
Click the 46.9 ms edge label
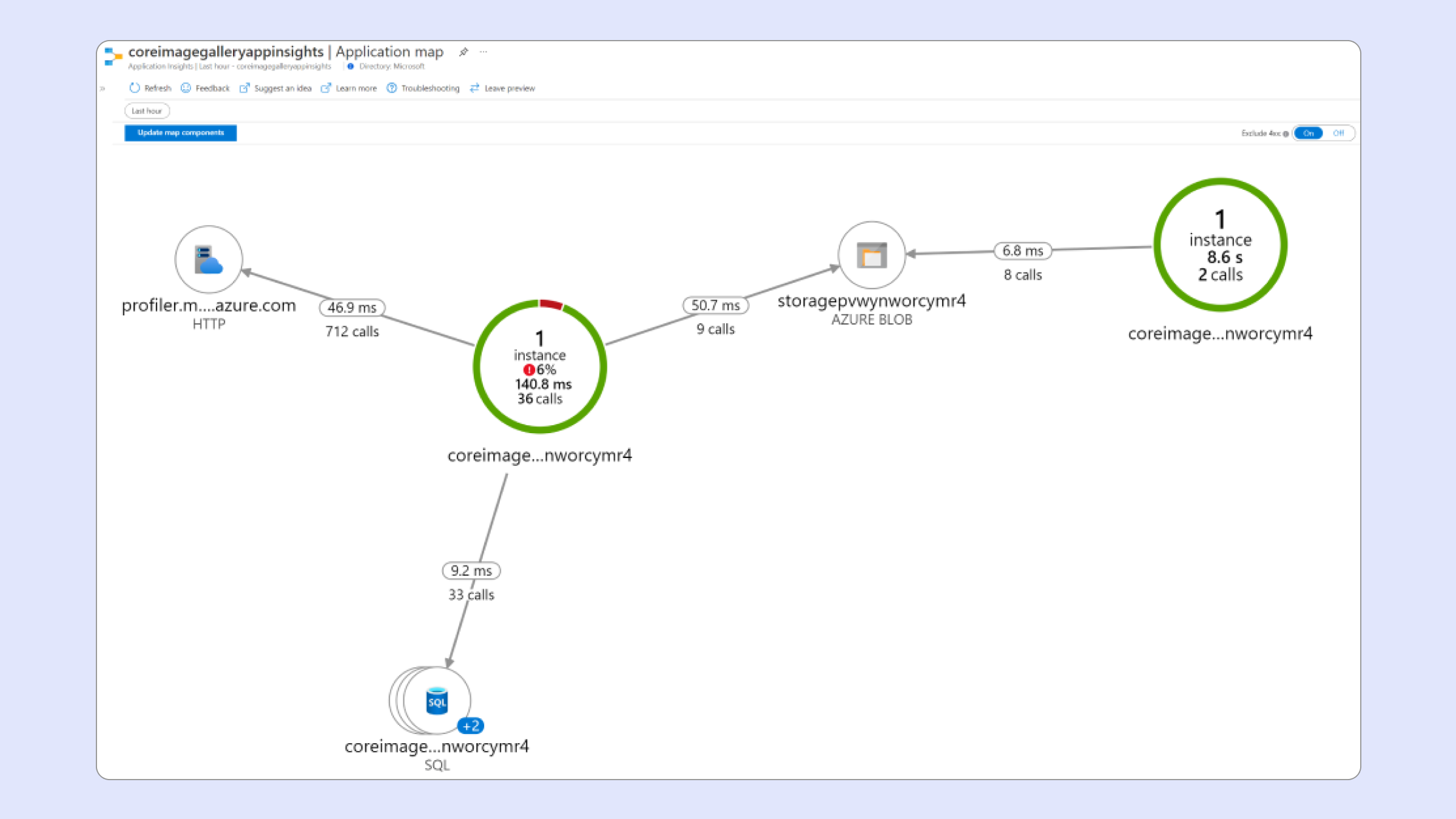pos(352,308)
